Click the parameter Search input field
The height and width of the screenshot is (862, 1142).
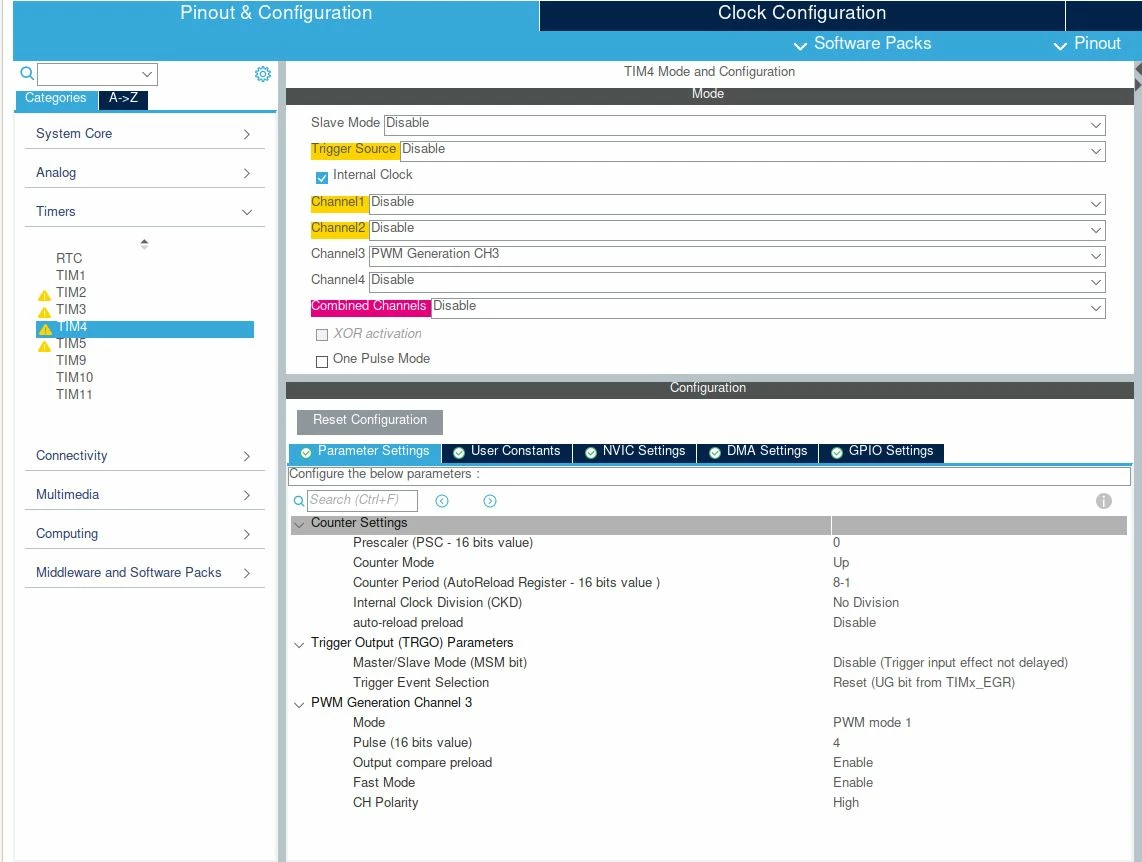[x=362, y=500]
